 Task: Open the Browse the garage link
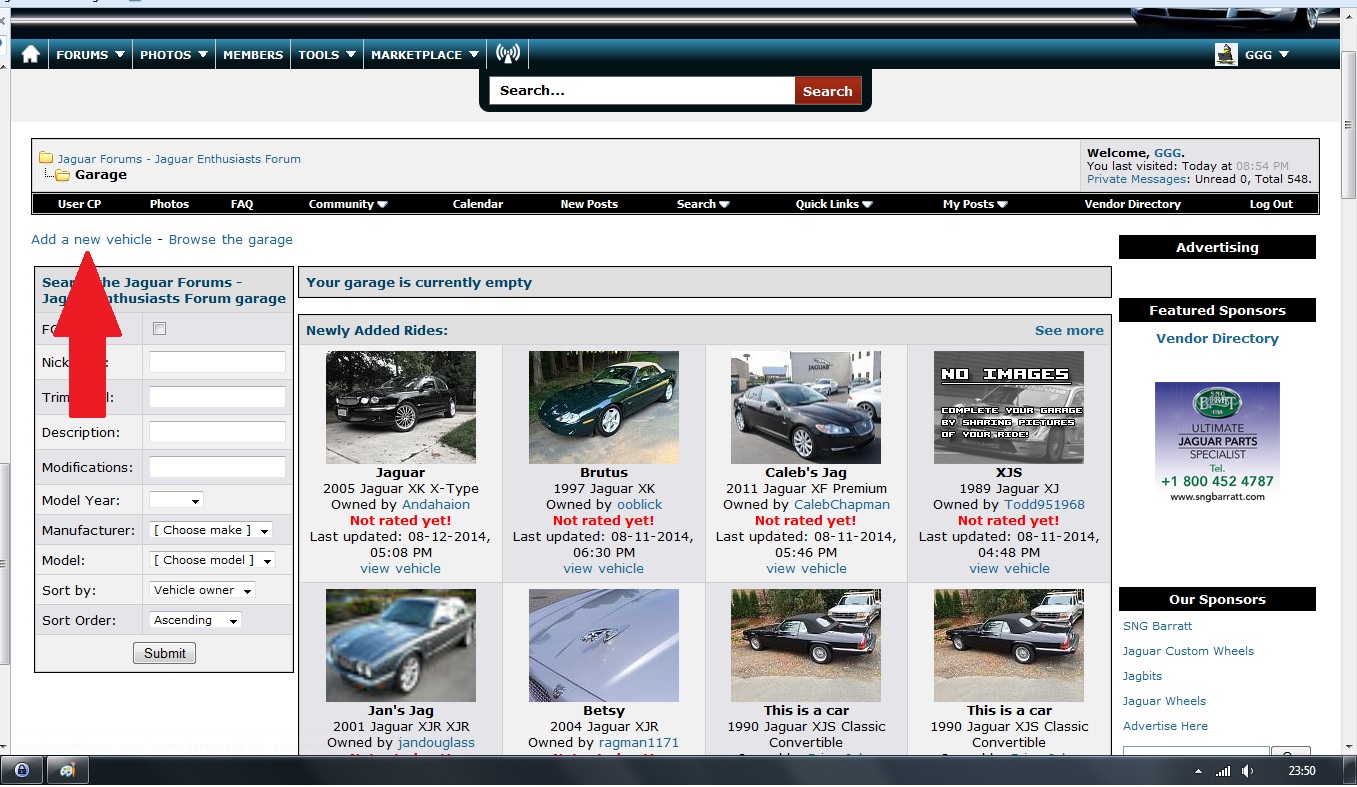point(230,240)
